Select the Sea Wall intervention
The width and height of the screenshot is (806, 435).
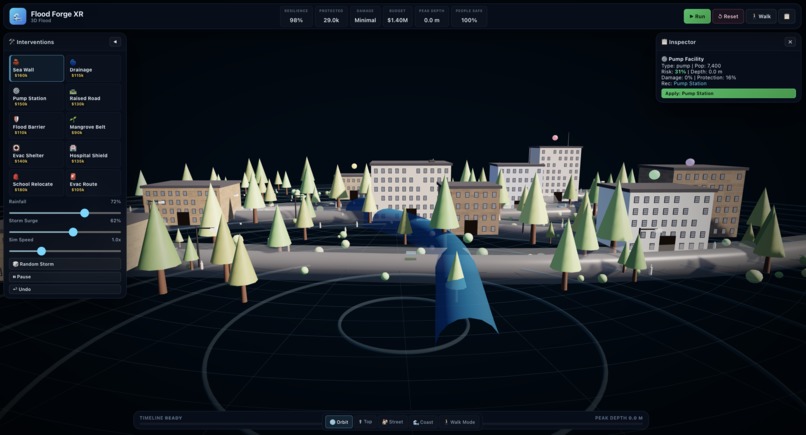tap(36, 68)
